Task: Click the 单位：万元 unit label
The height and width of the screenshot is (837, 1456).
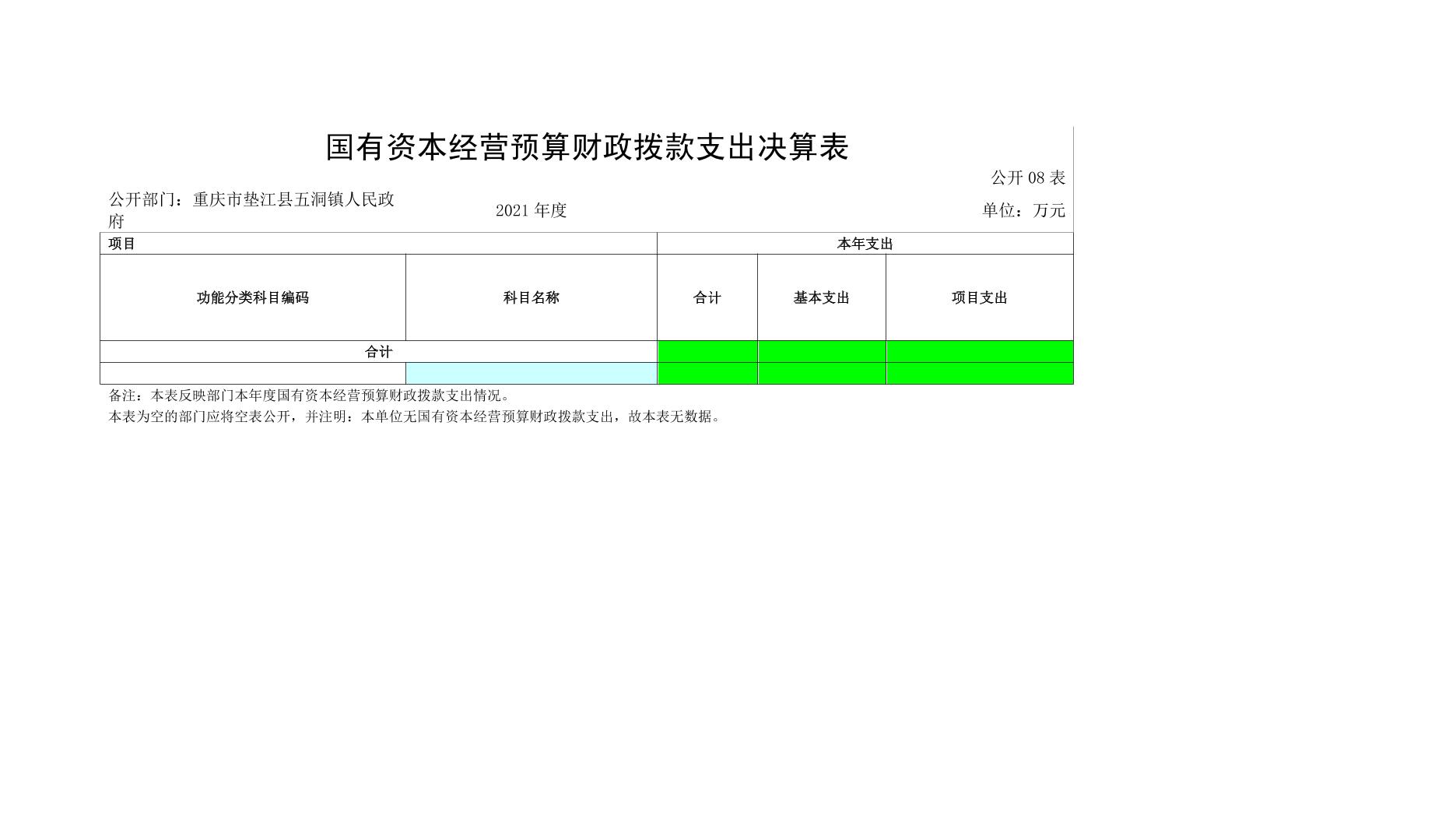Action: click(x=1023, y=210)
